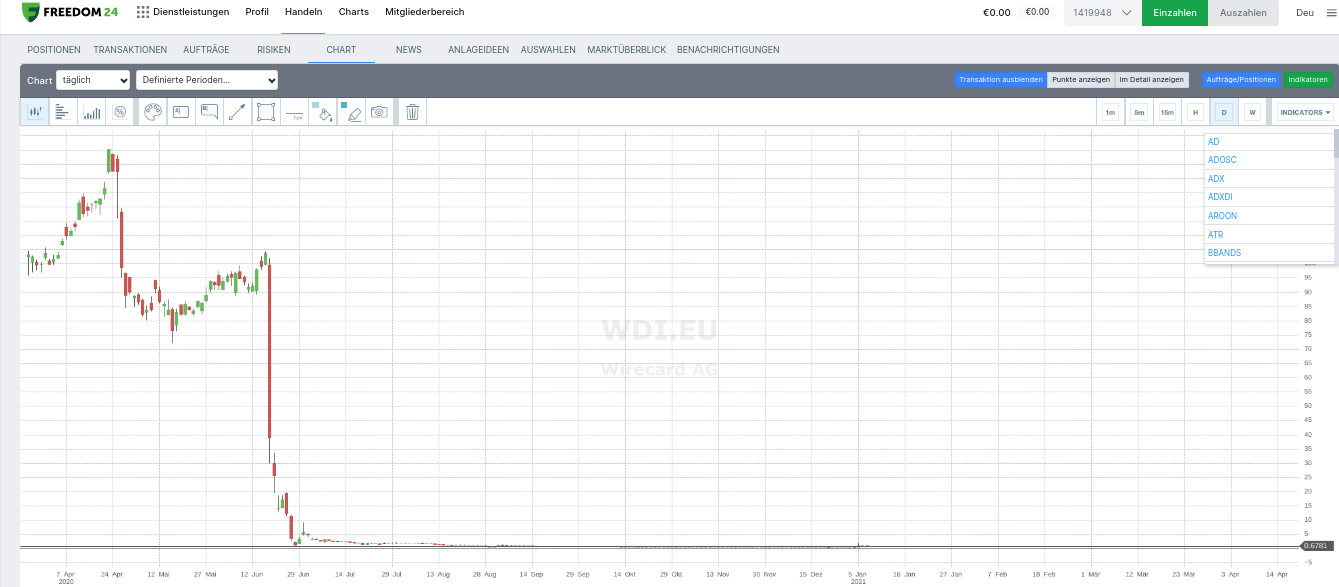Open the line type selector
The height and width of the screenshot is (587, 1339).
point(294,113)
